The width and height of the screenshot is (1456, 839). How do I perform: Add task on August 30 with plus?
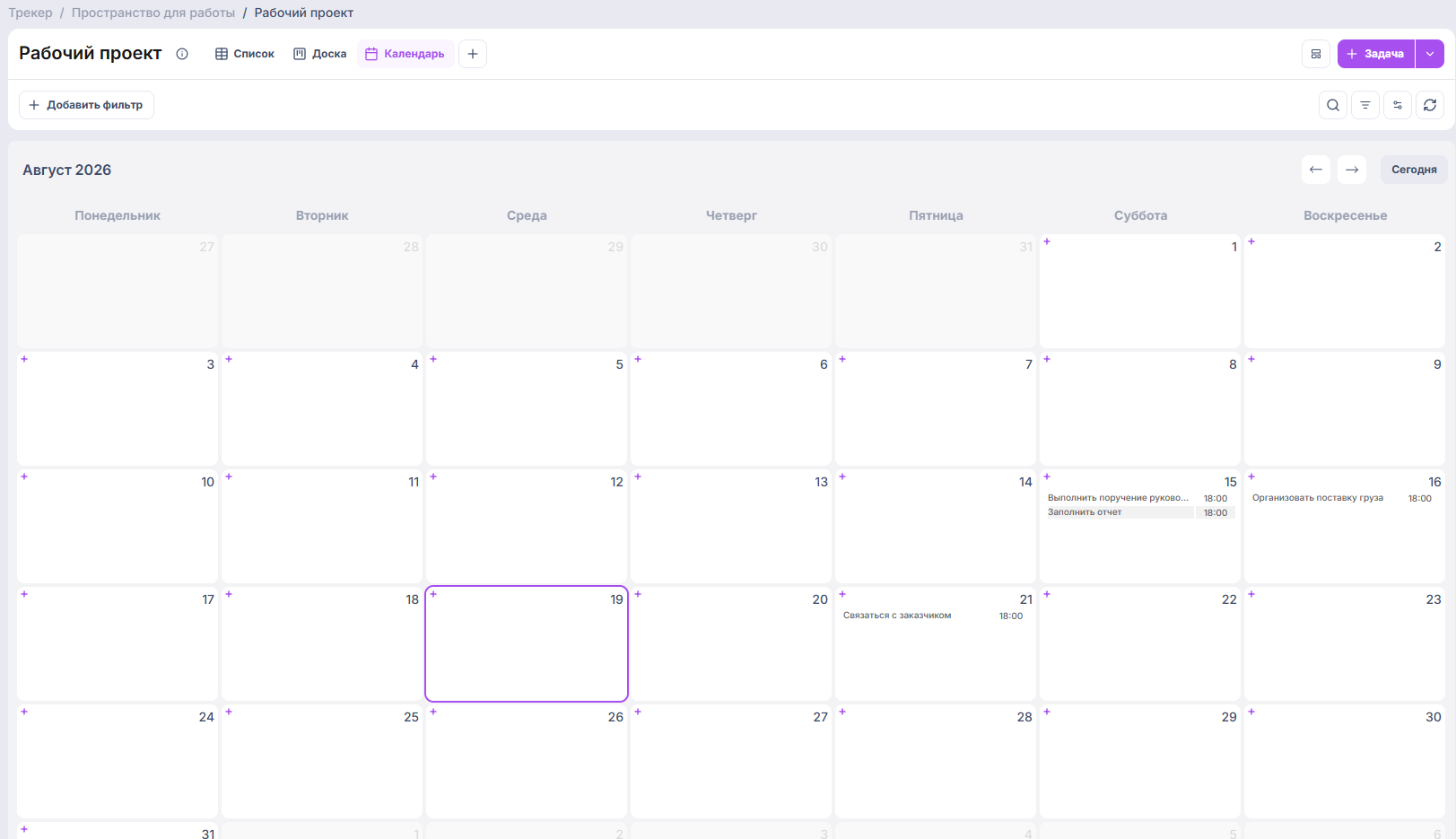click(1251, 712)
